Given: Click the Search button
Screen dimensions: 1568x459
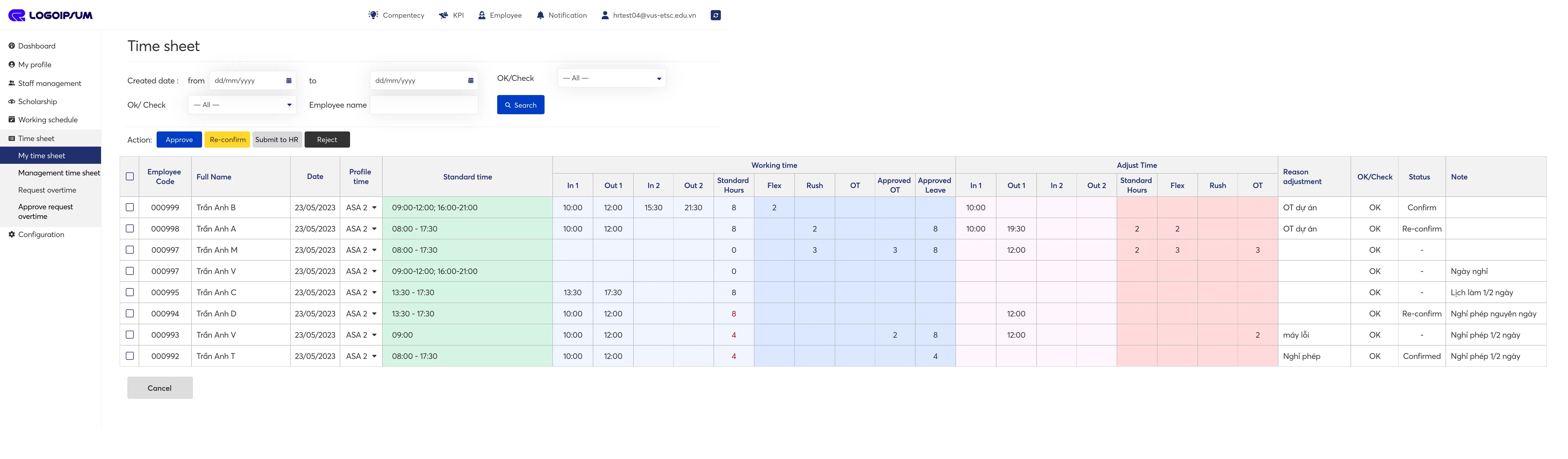Looking at the screenshot, I should [520, 105].
